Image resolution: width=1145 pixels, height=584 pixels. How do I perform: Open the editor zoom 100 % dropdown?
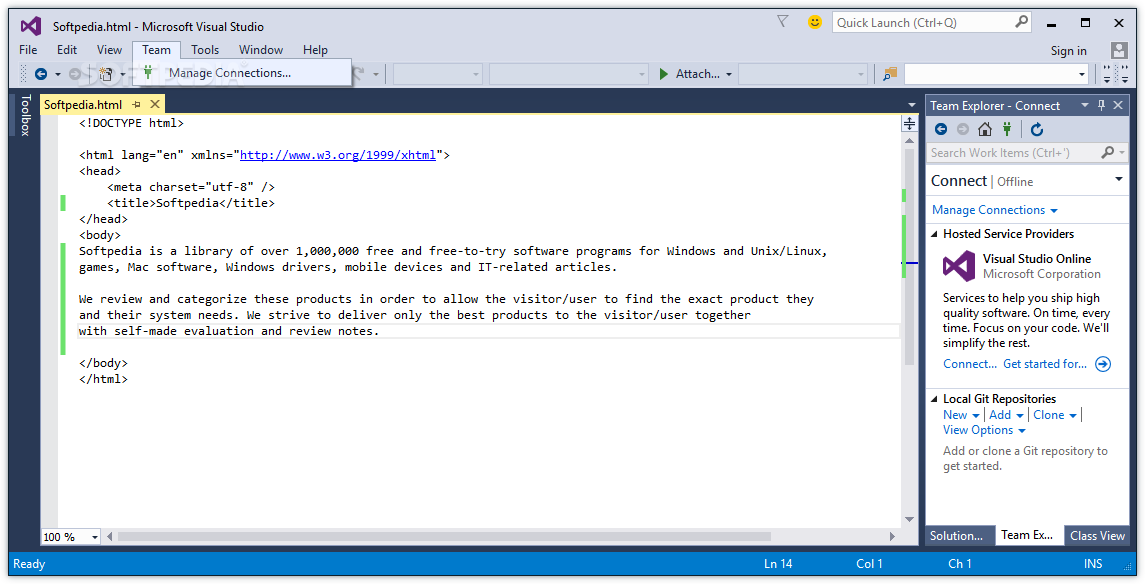(95, 537)
